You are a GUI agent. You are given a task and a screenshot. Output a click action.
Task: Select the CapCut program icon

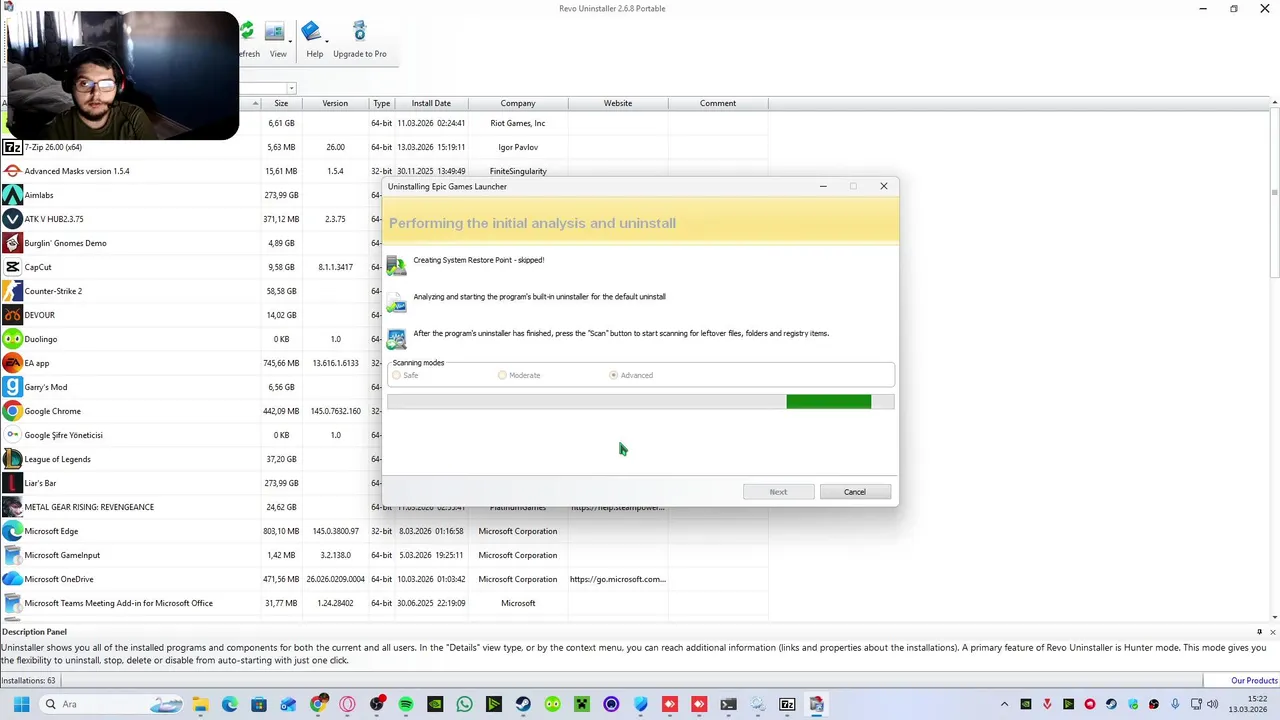(12, 267)
